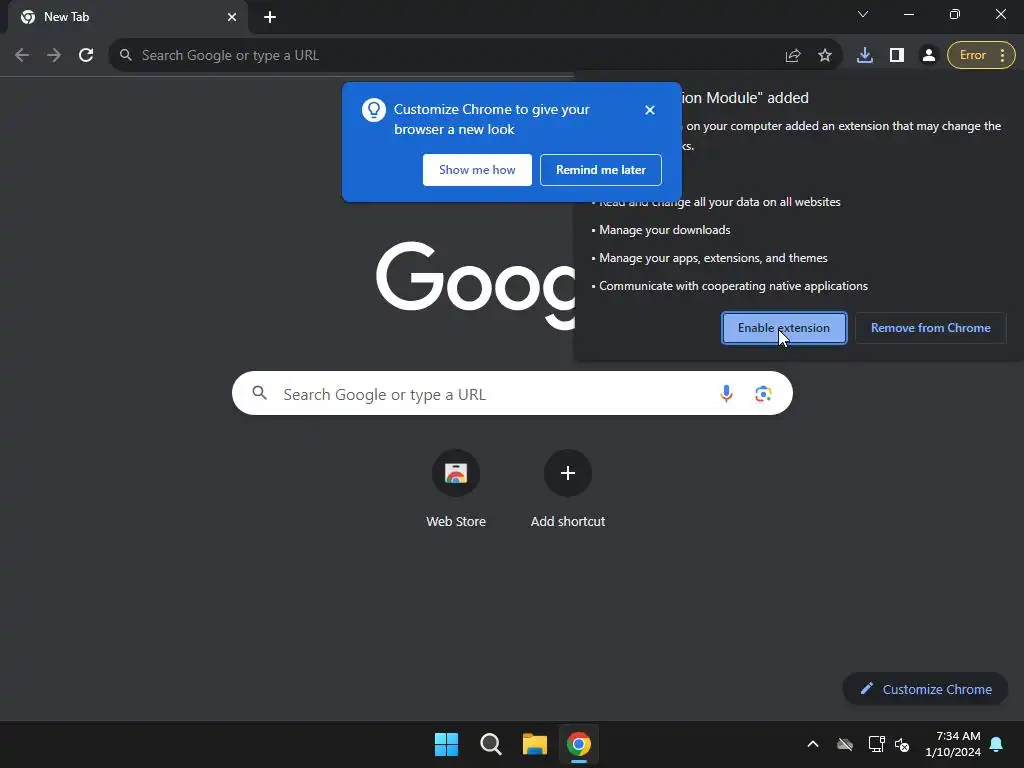Click the Google search box
1024x768 pixels.
(x=512, y=393)
